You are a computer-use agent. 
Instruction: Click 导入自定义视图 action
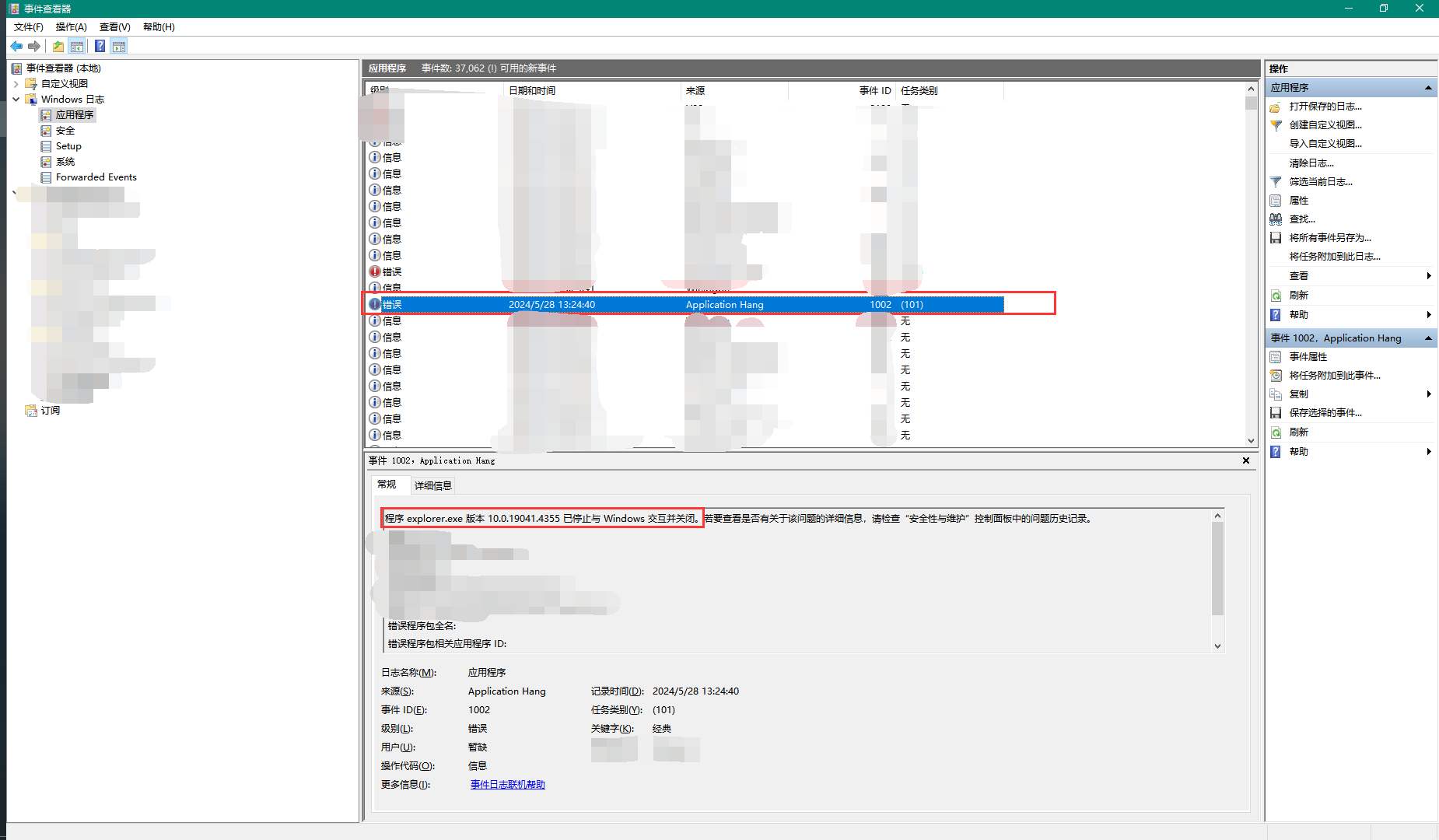[x=1325, y=144]
